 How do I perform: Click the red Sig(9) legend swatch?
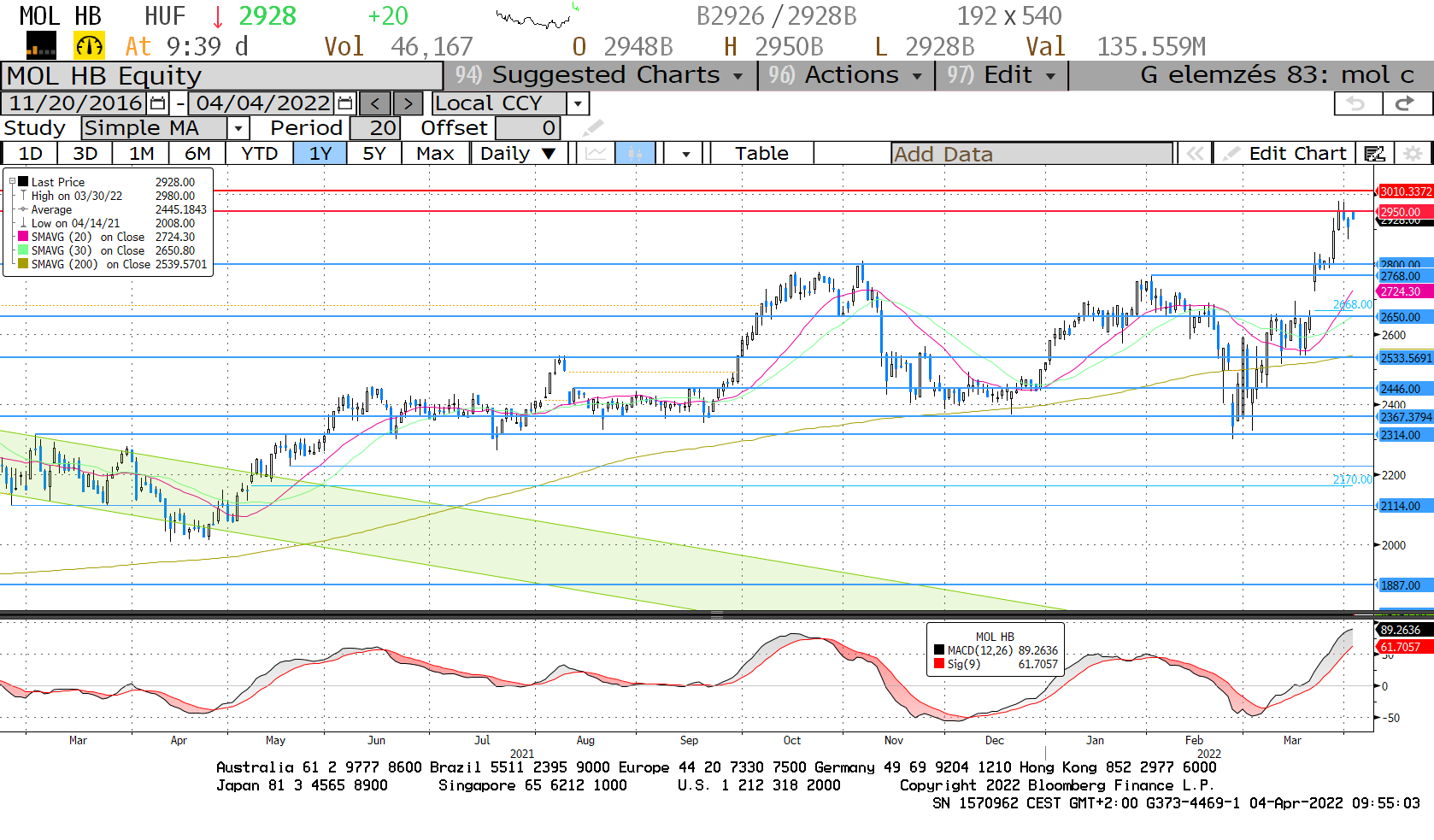[939, 664]
